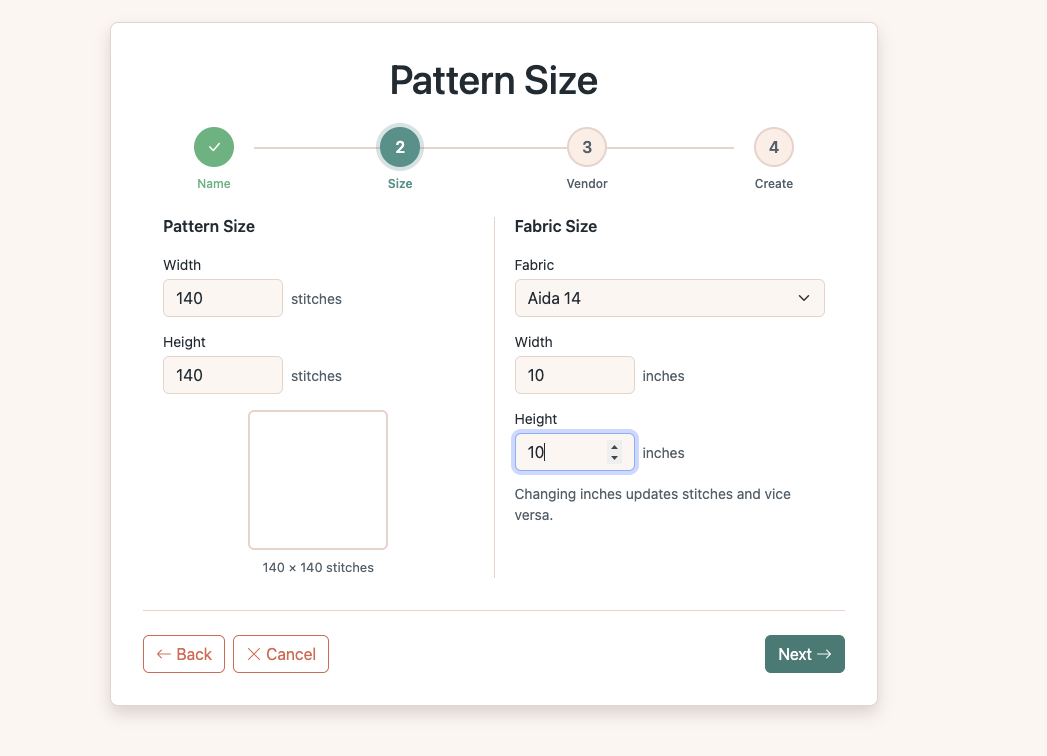This screenshot has height=756, width=1047.
Task: Increase fabric height with up stepper arrow
Action: [x=614, y=447]
